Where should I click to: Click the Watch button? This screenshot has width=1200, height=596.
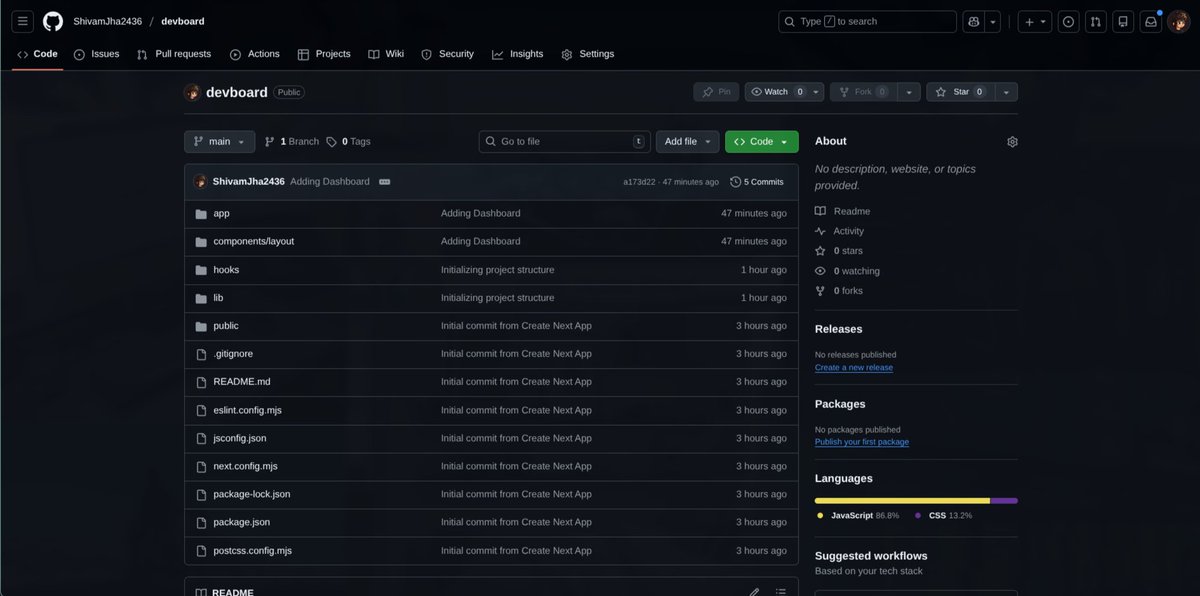pos(776,92)
